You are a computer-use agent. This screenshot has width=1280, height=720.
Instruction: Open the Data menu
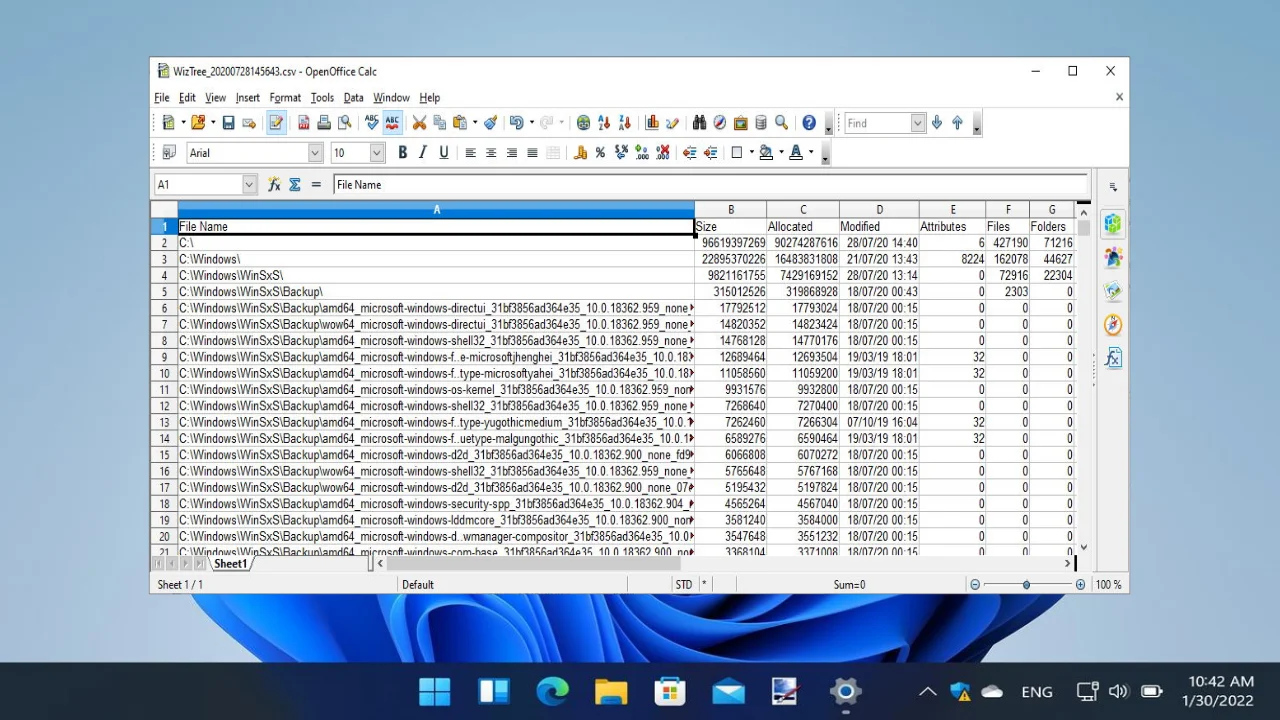click(x=353, y=98)
